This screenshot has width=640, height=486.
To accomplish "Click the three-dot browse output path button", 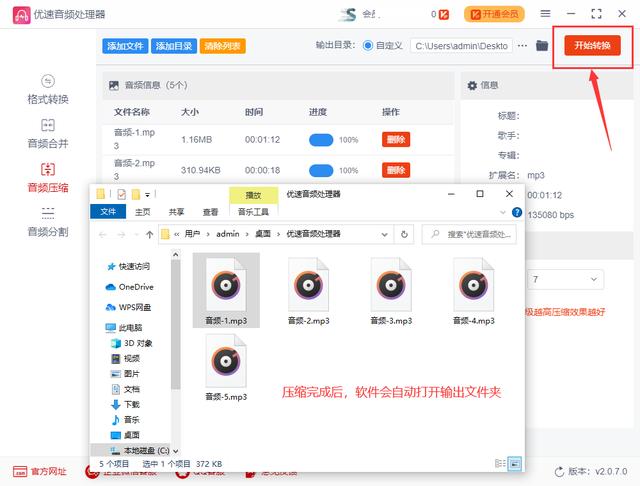I will coord(522,46).
